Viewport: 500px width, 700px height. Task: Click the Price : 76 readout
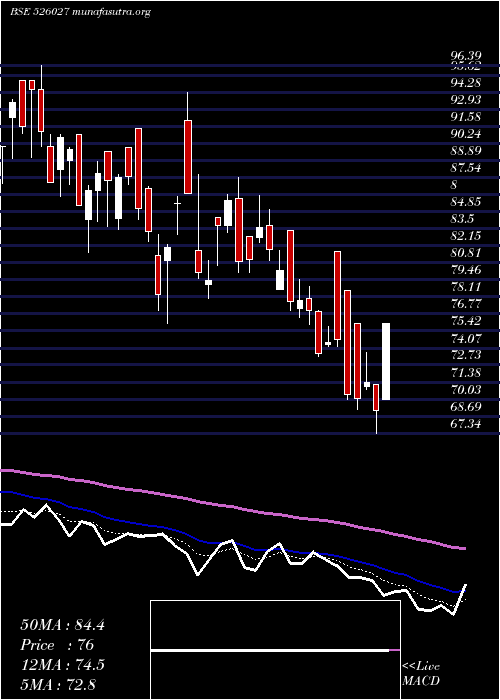pyautogui.click(x=57, y=645)
